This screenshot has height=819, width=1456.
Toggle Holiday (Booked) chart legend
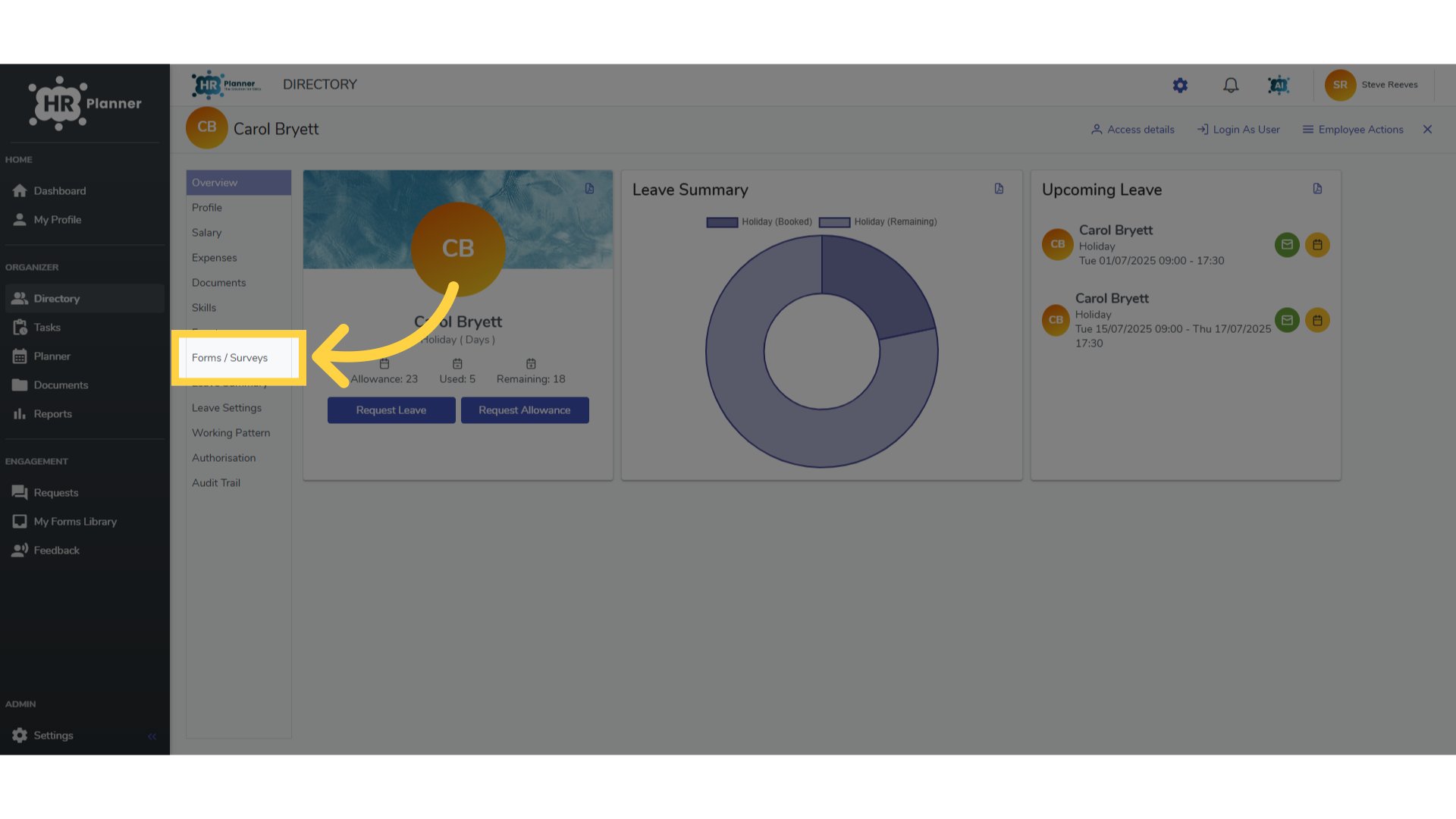(x=759, y=222)
